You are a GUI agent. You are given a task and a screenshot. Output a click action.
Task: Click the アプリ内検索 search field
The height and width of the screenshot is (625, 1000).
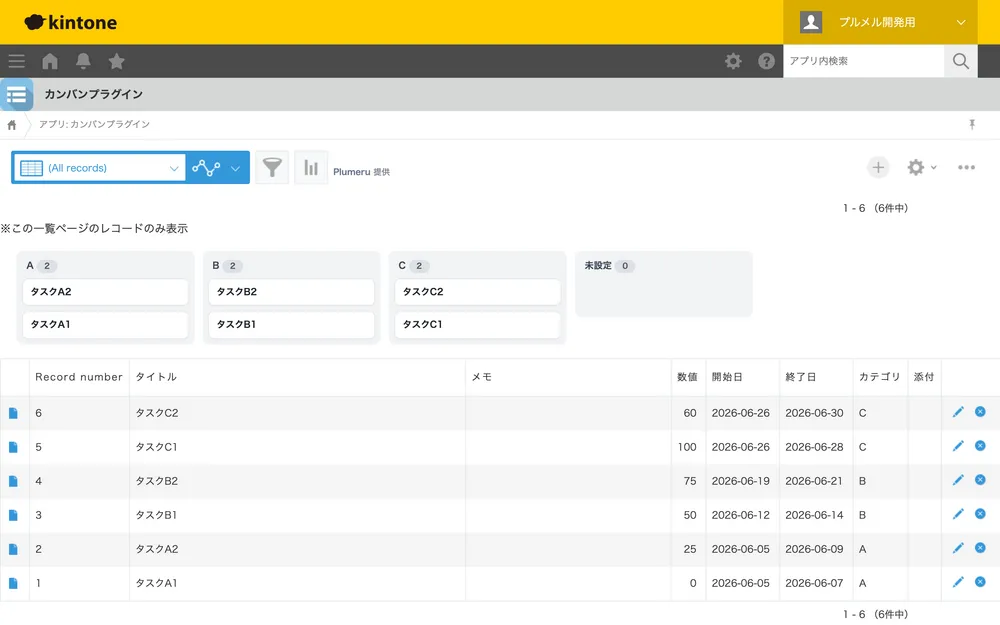(864, 61)
